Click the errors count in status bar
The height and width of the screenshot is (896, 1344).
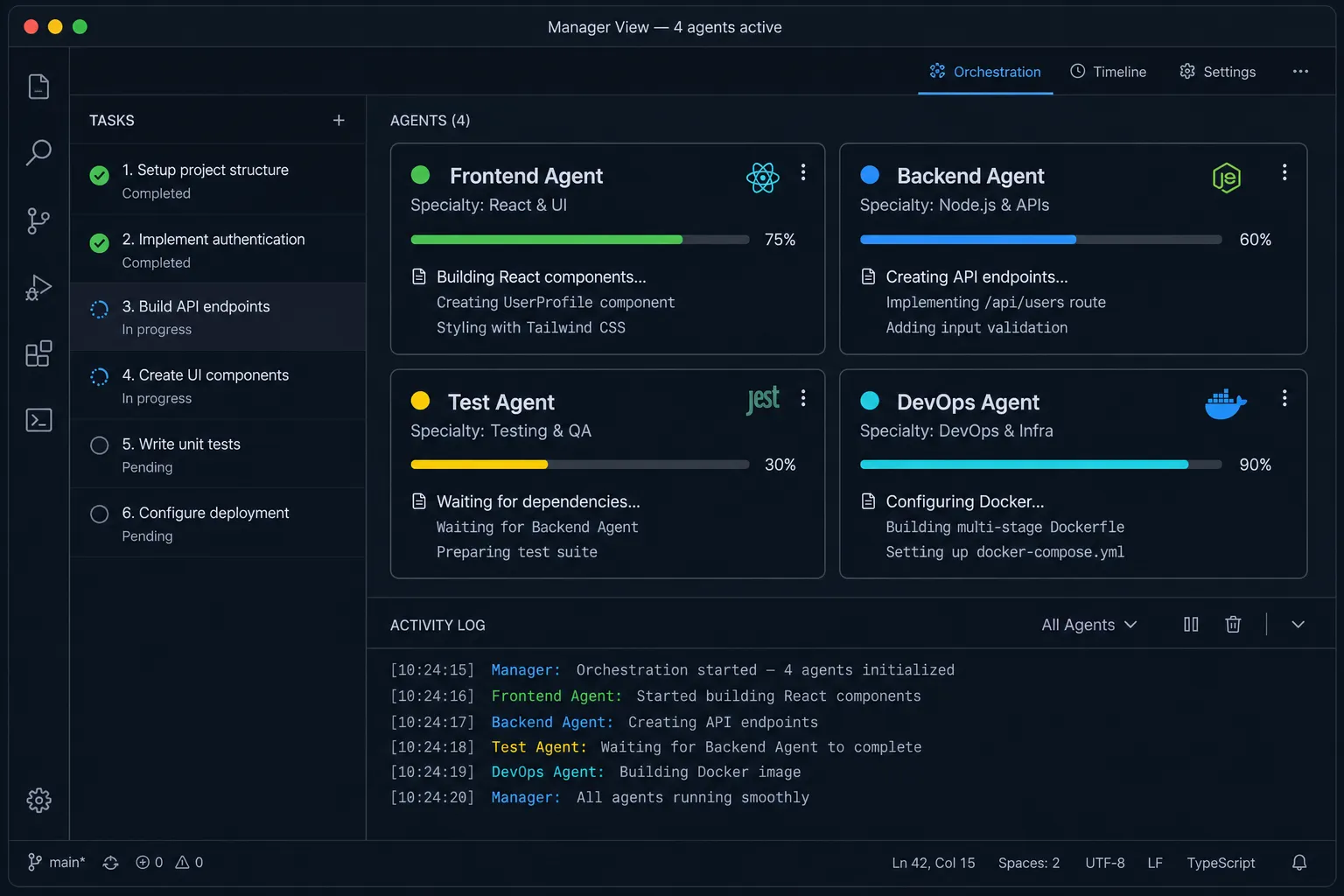pos(149,863)
